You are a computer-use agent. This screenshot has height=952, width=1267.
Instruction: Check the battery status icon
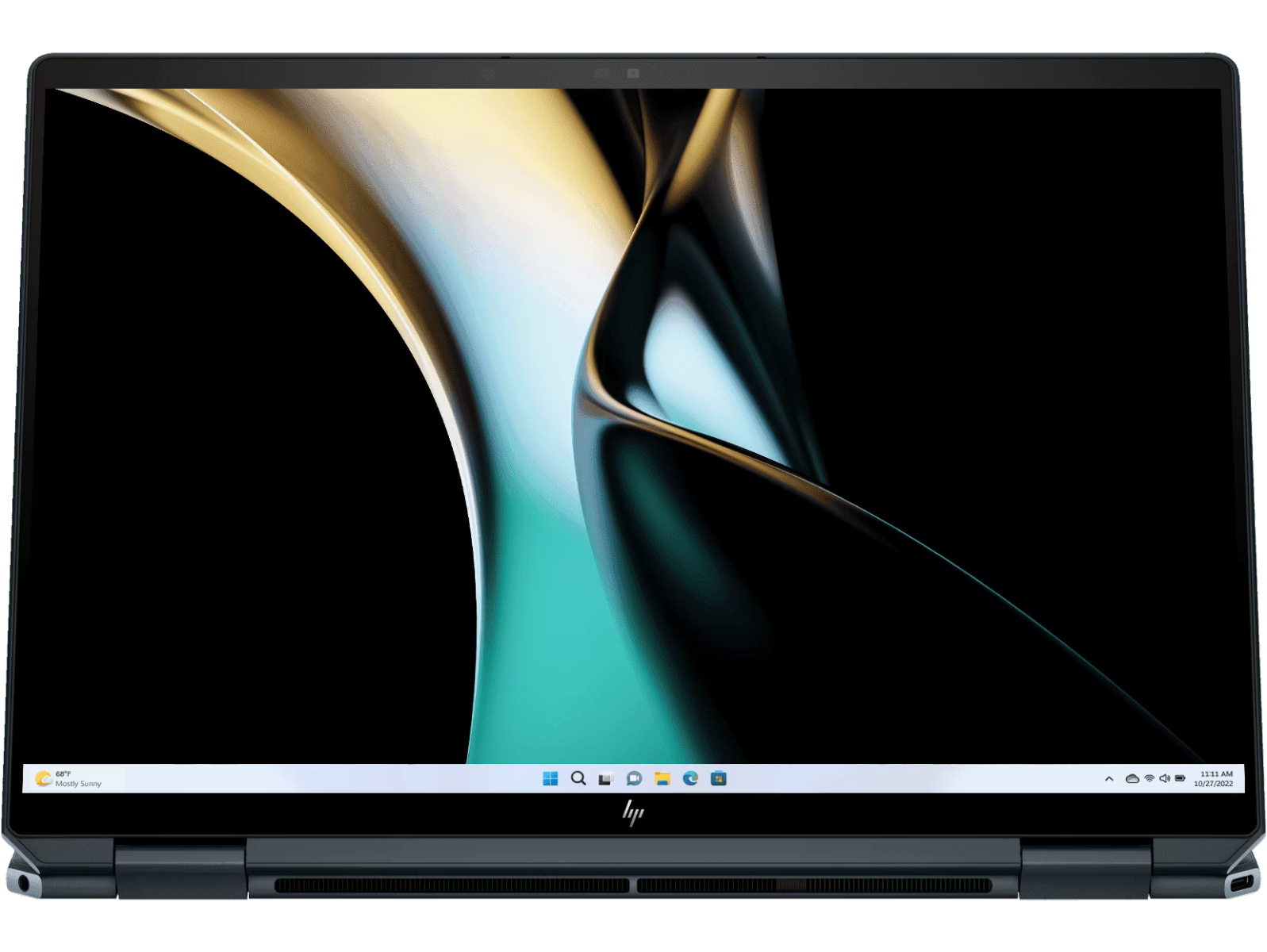click(1181, 779)
